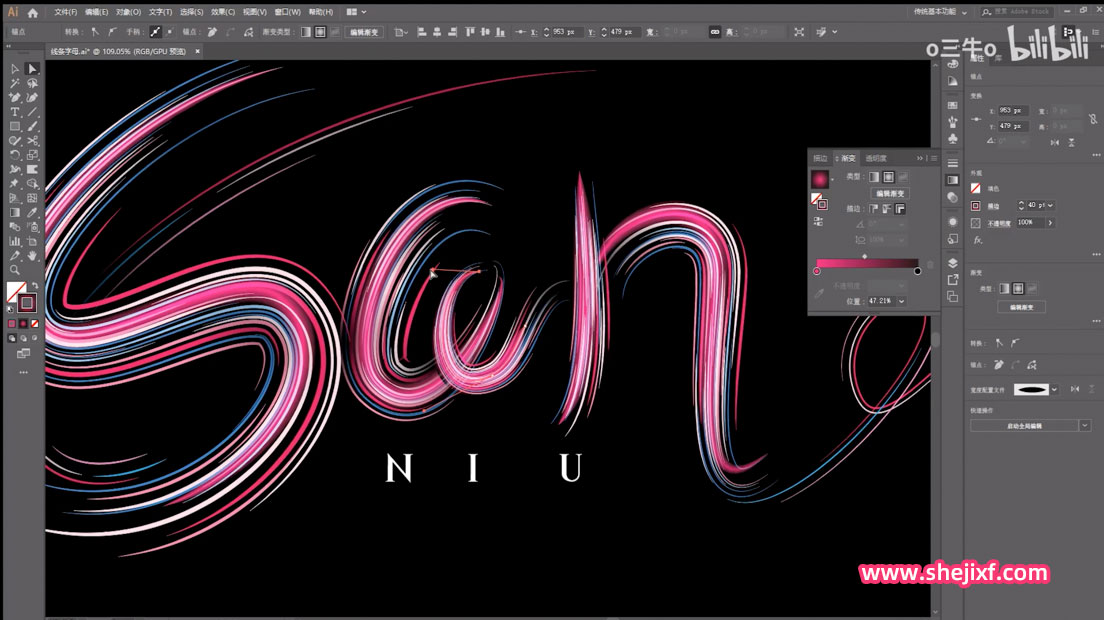
Task: Open the Layers panel icon in dock
Action: click(x=953, y=263)
